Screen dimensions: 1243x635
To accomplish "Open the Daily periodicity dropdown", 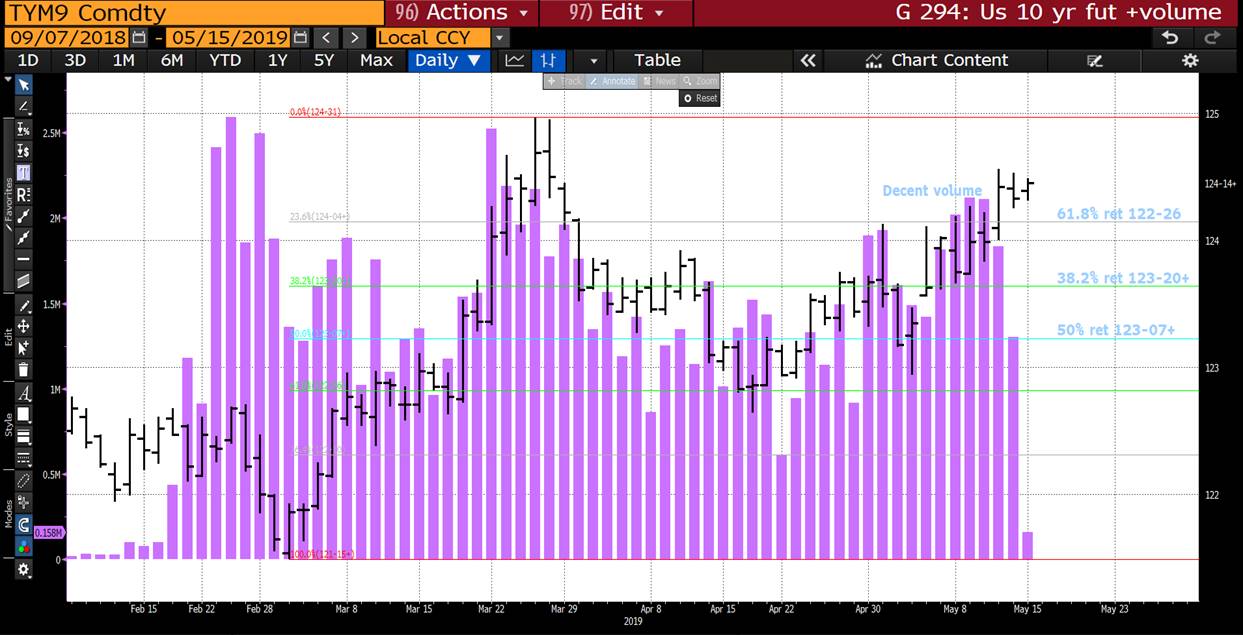I will 448,60.
